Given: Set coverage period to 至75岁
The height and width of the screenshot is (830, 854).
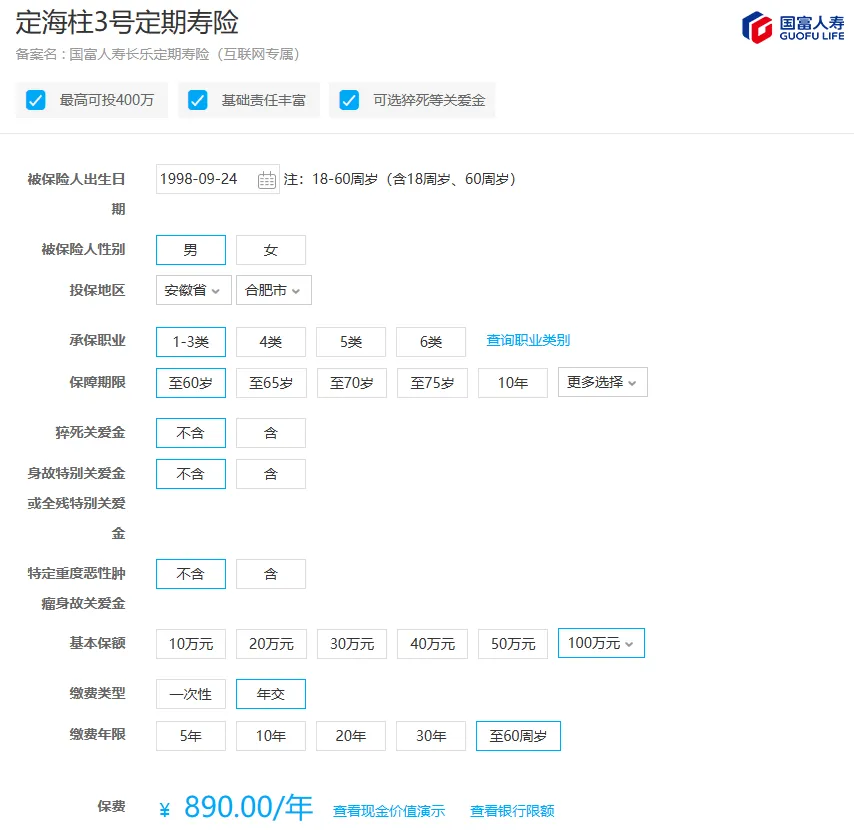Looking at the screenshot, I should click(x=432, y=383).
